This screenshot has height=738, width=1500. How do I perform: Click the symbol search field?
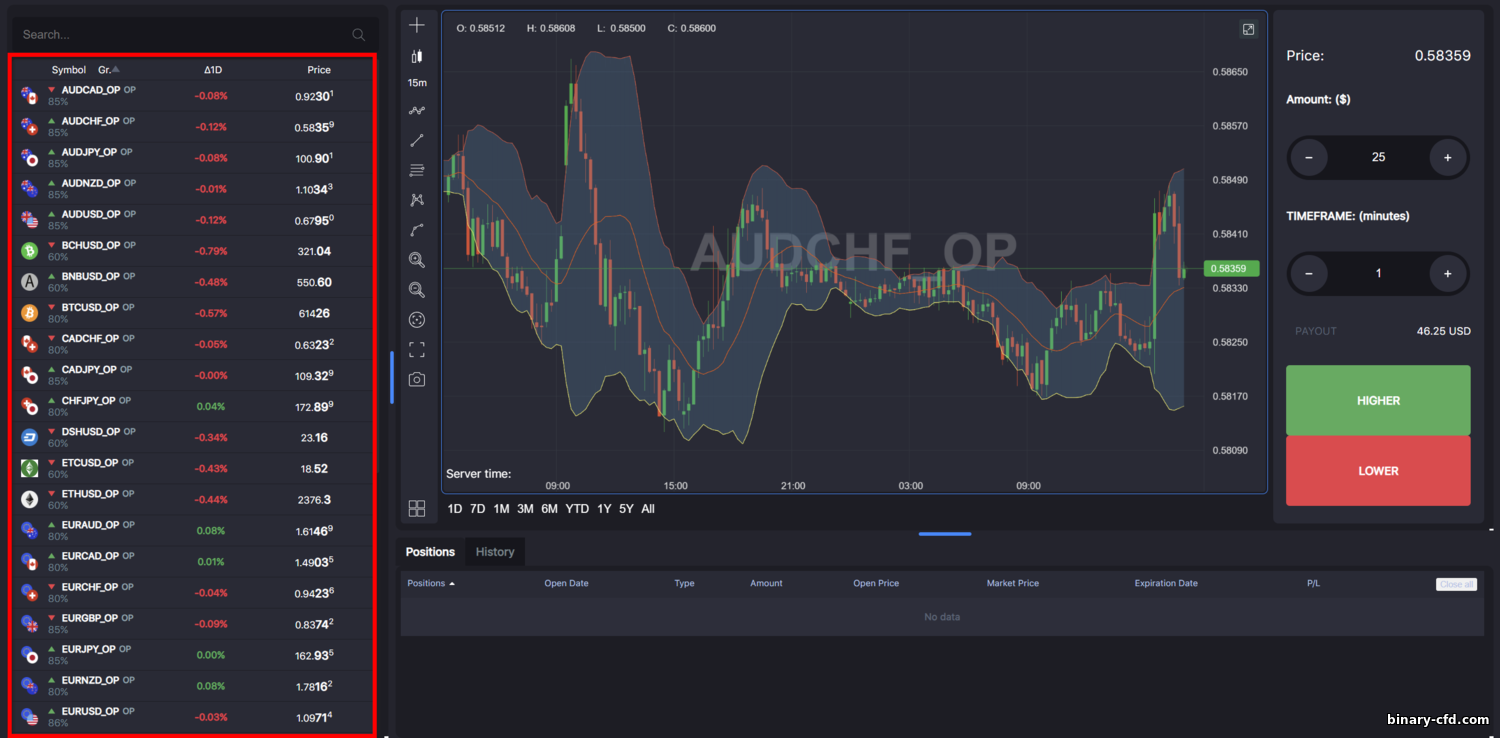click(x=185, y=35)
